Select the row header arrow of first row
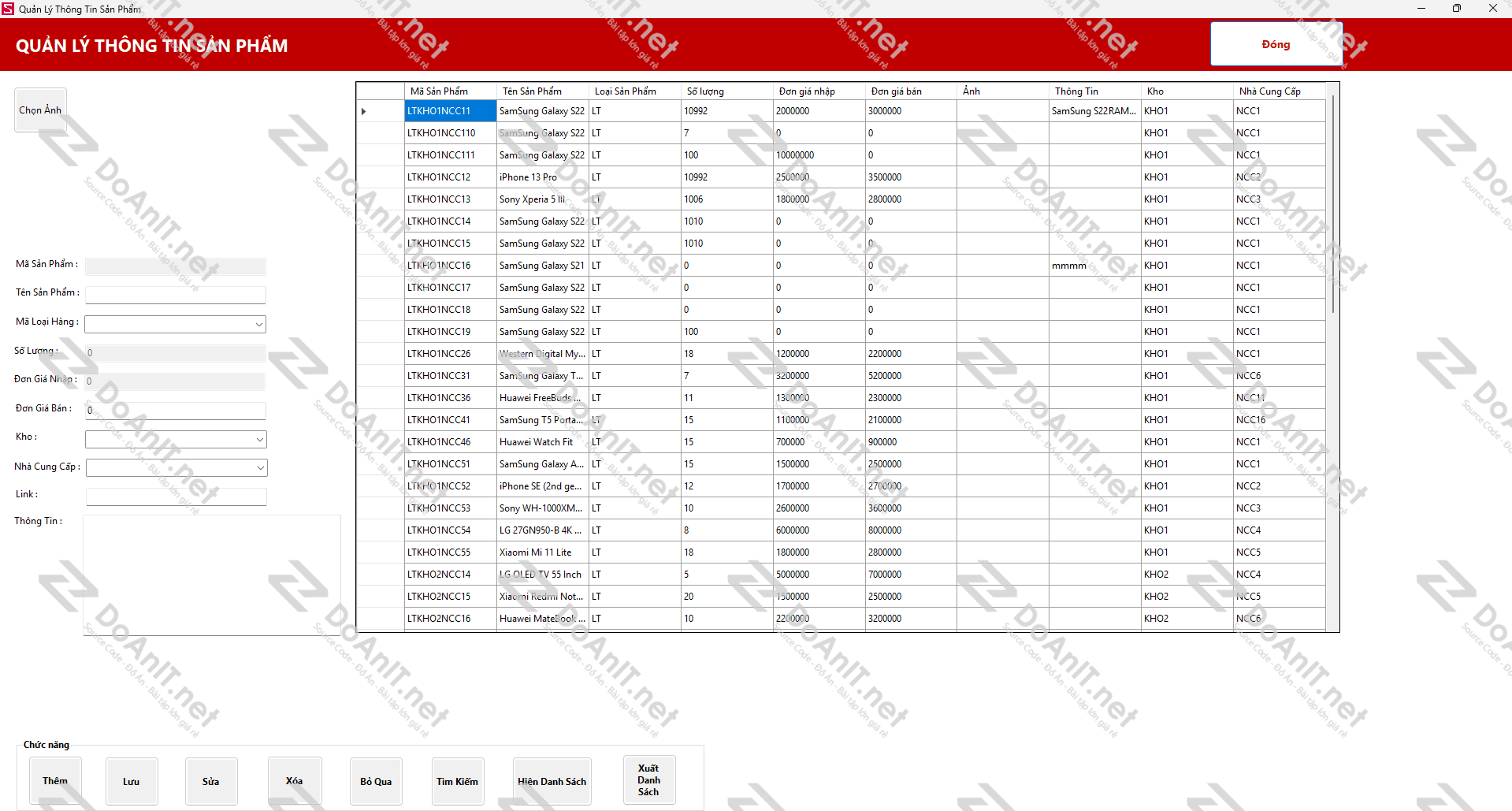1512x811 pixels. point(381,111)
